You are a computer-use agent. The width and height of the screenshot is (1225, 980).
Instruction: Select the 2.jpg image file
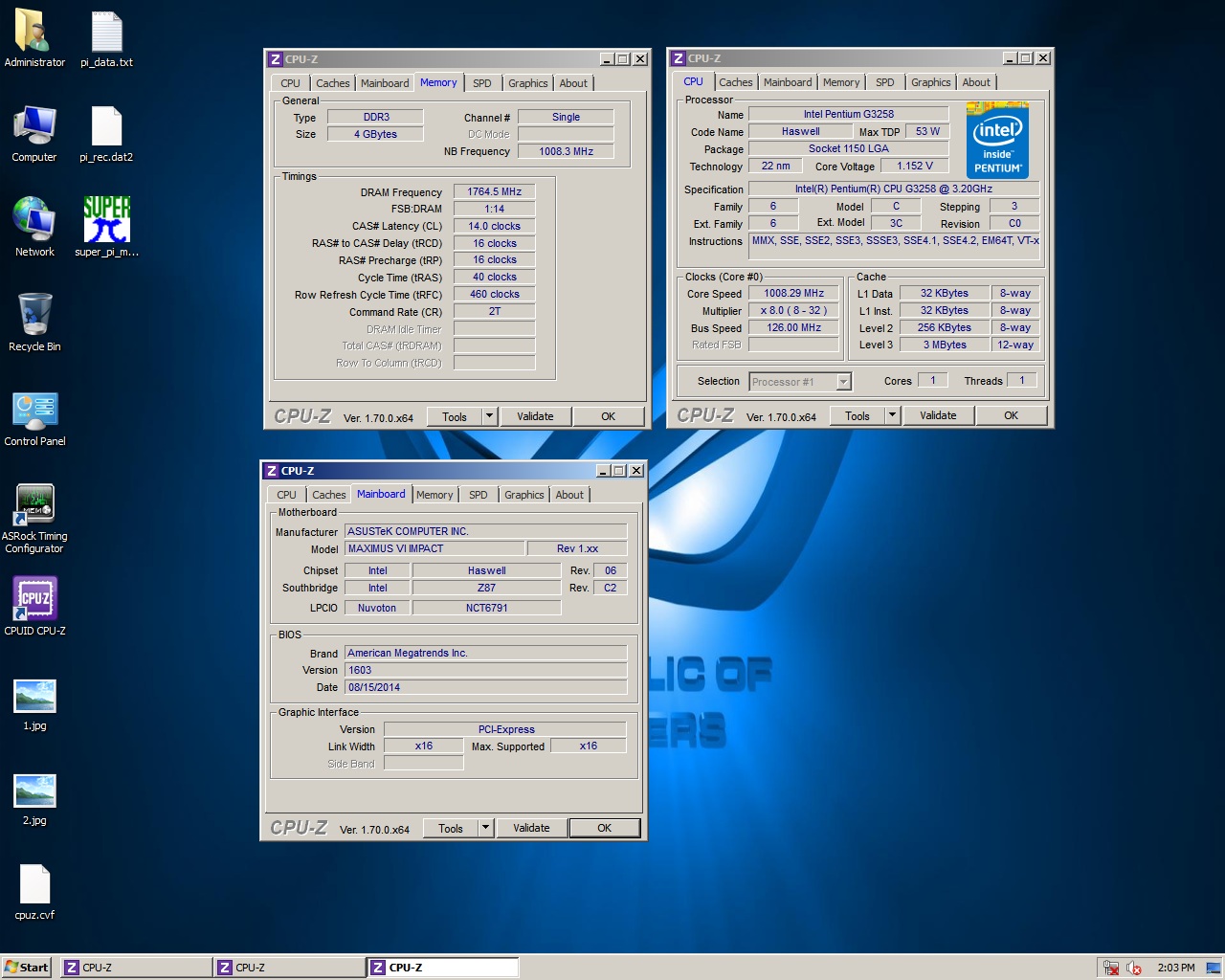tap(34, 791)
